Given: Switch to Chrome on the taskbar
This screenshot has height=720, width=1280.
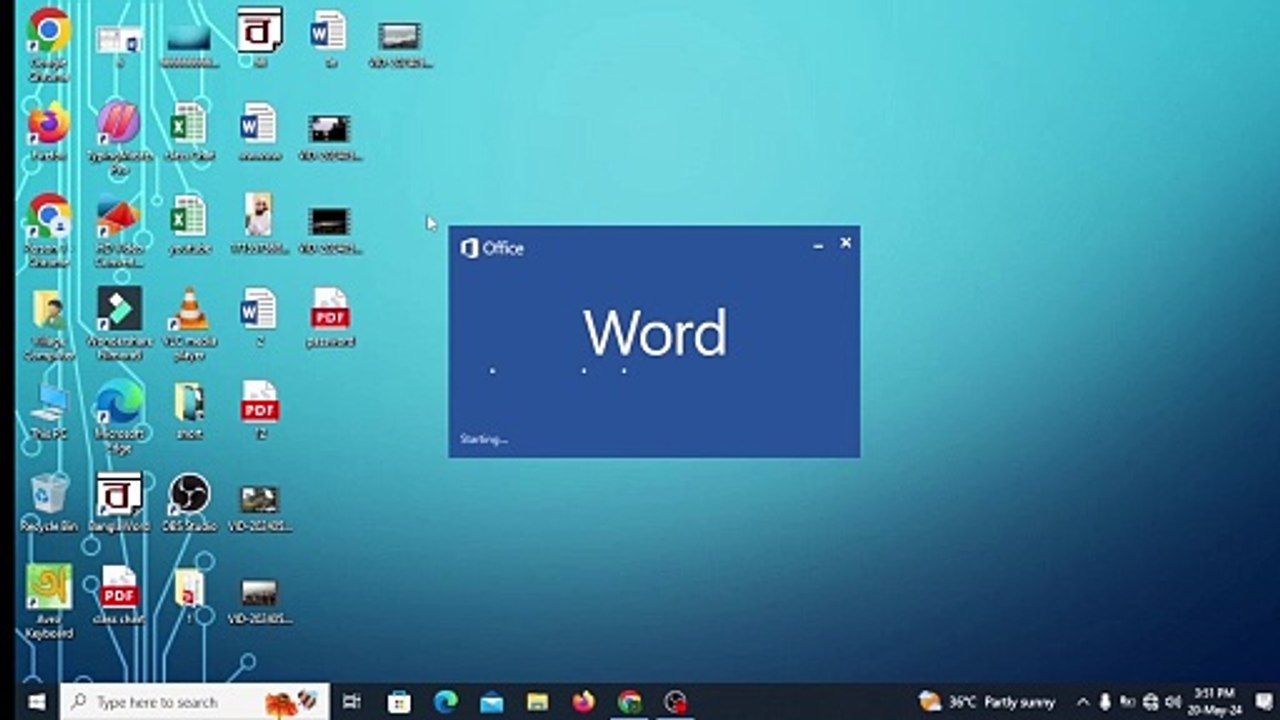Looking at the screenshot, I should click(630, 702).
